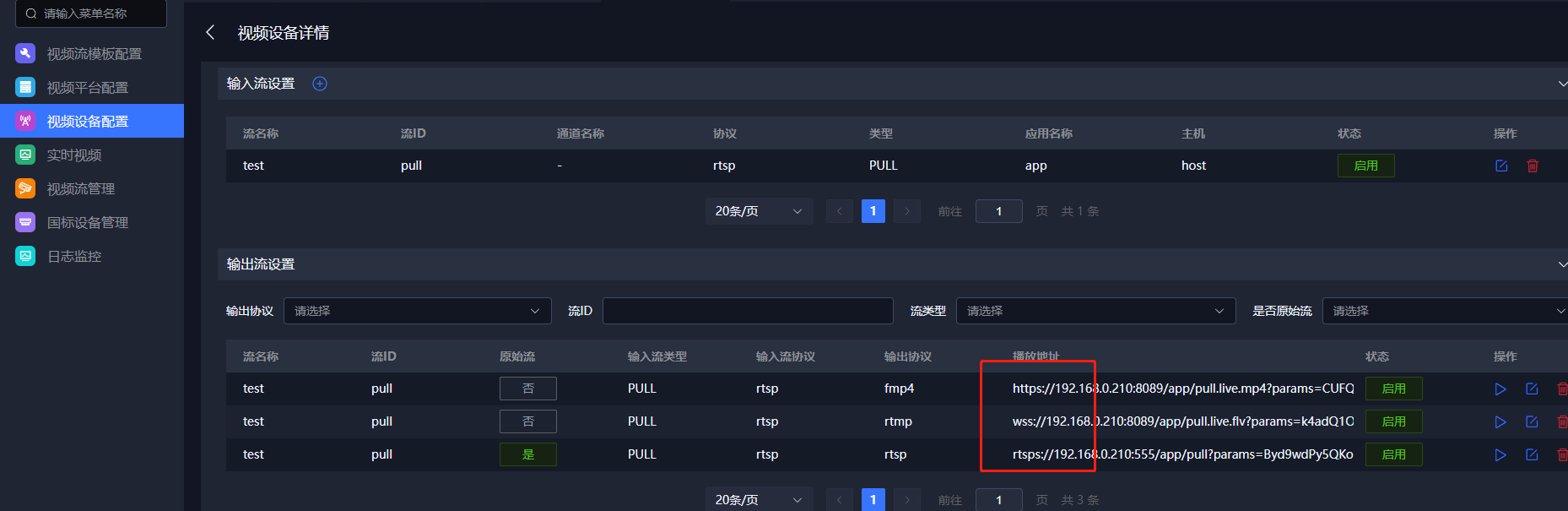Click the wss flv playback address

[x=1183, y=421]
